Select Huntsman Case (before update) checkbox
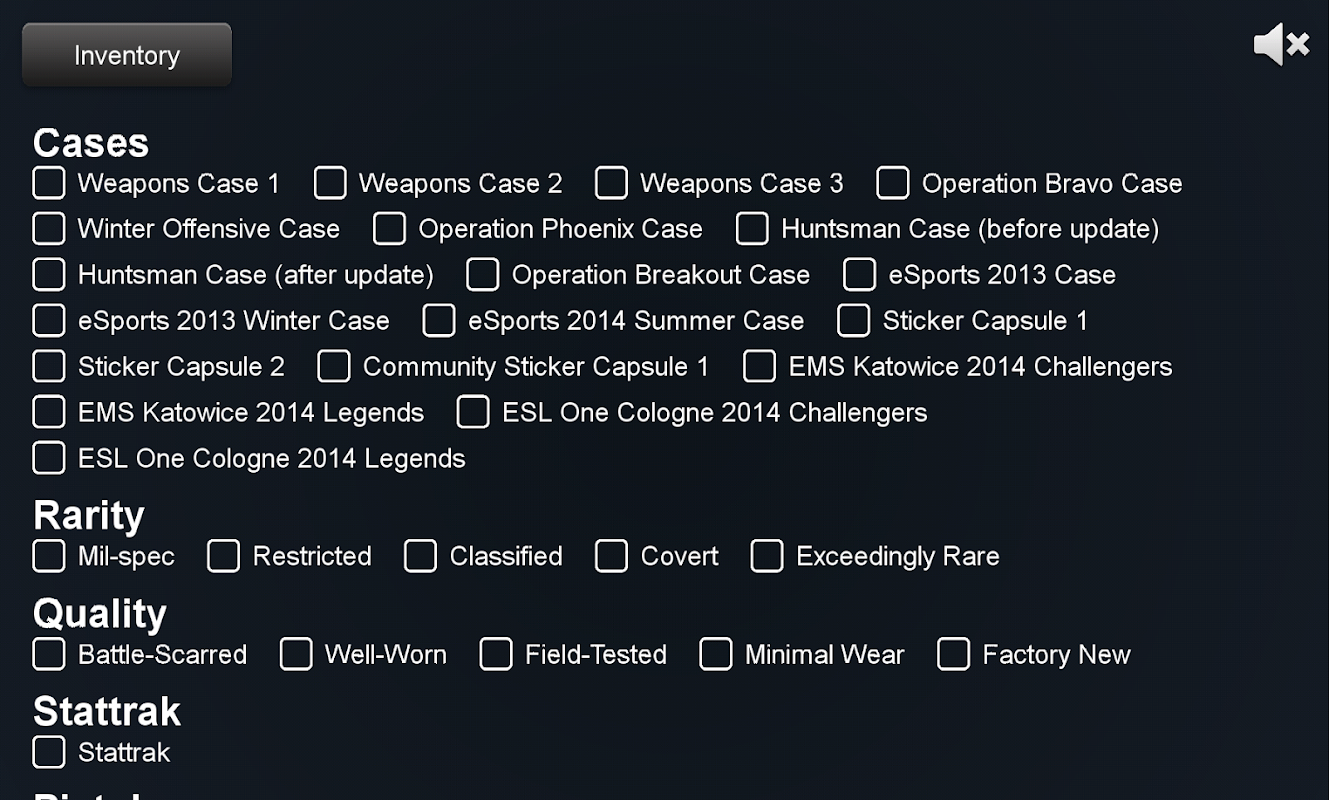This screenshot has height=800, width=1329. tap(752, 228)
